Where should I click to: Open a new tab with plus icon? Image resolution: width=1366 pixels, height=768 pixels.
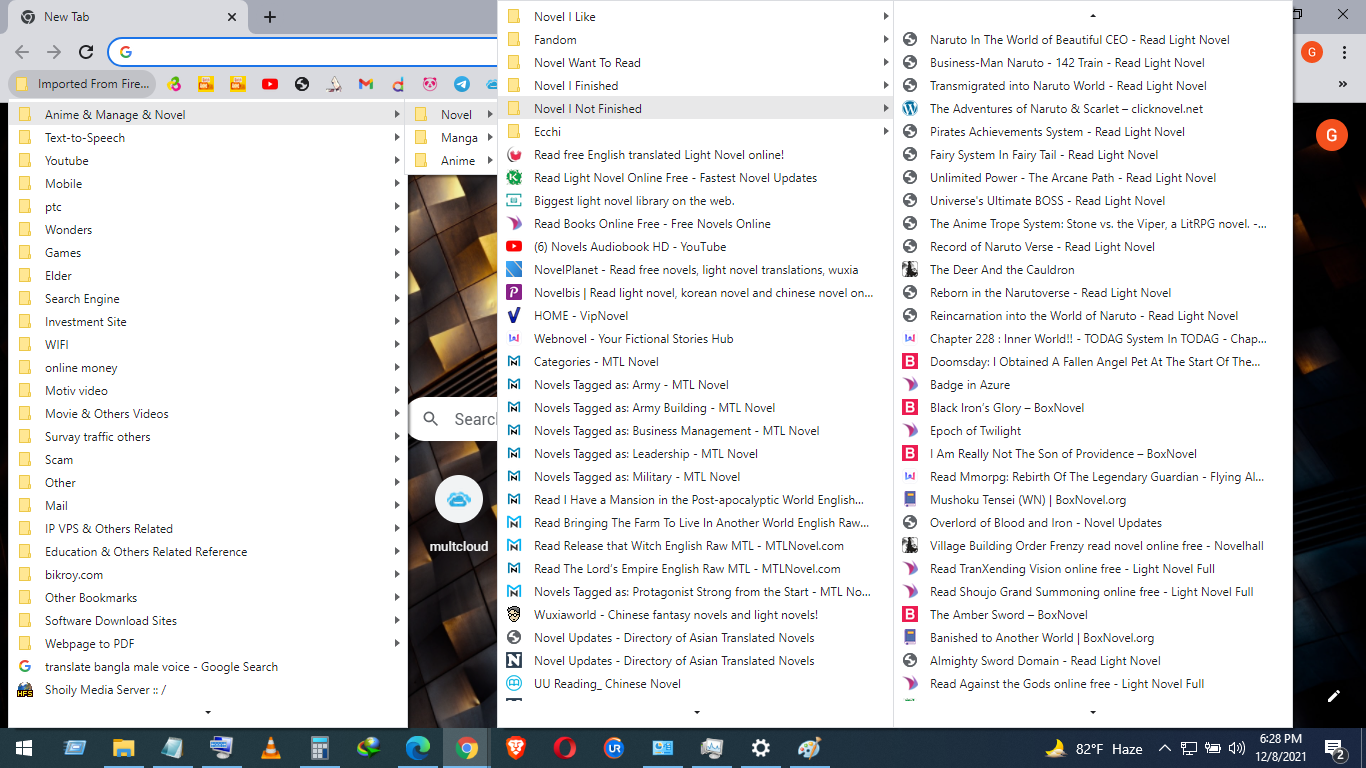[x=270, y=17]
